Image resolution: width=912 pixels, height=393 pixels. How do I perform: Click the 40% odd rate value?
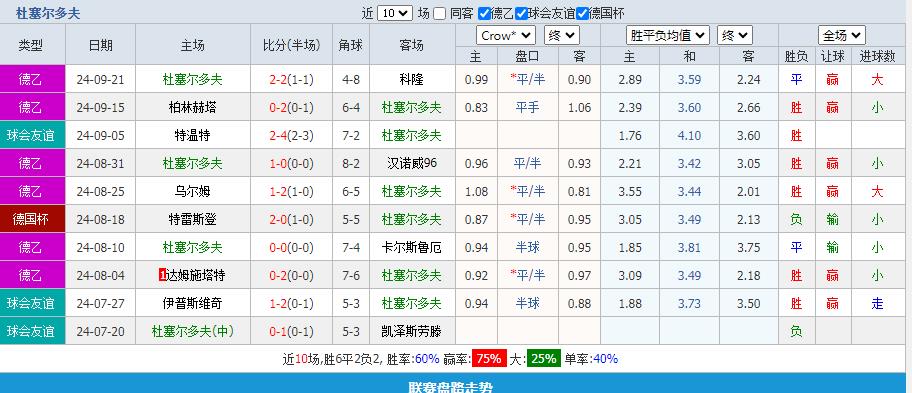pyautogui.click(x=605, y=359)
